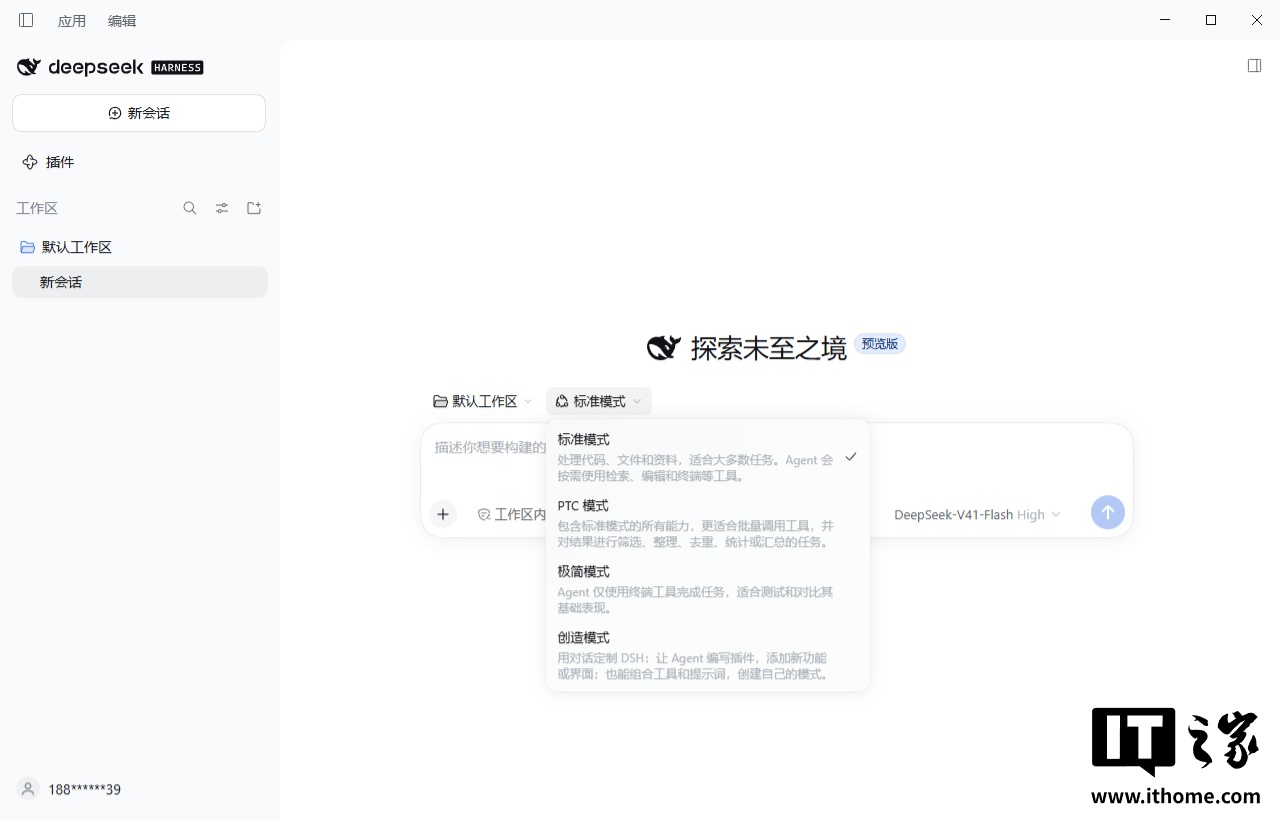Open the 编辑 menu
This screenshot has width=1280, height=820.
[122, 21]
